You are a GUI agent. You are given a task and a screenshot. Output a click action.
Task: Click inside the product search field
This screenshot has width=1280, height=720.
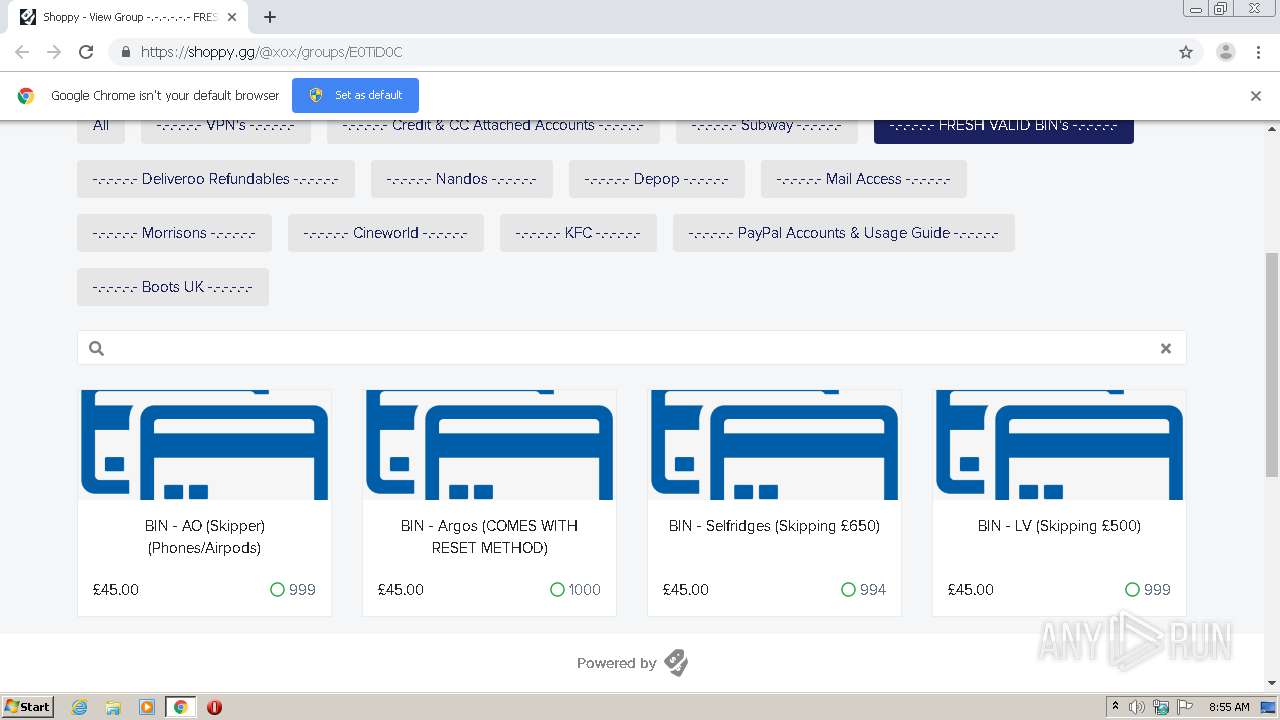coord(632,348)
